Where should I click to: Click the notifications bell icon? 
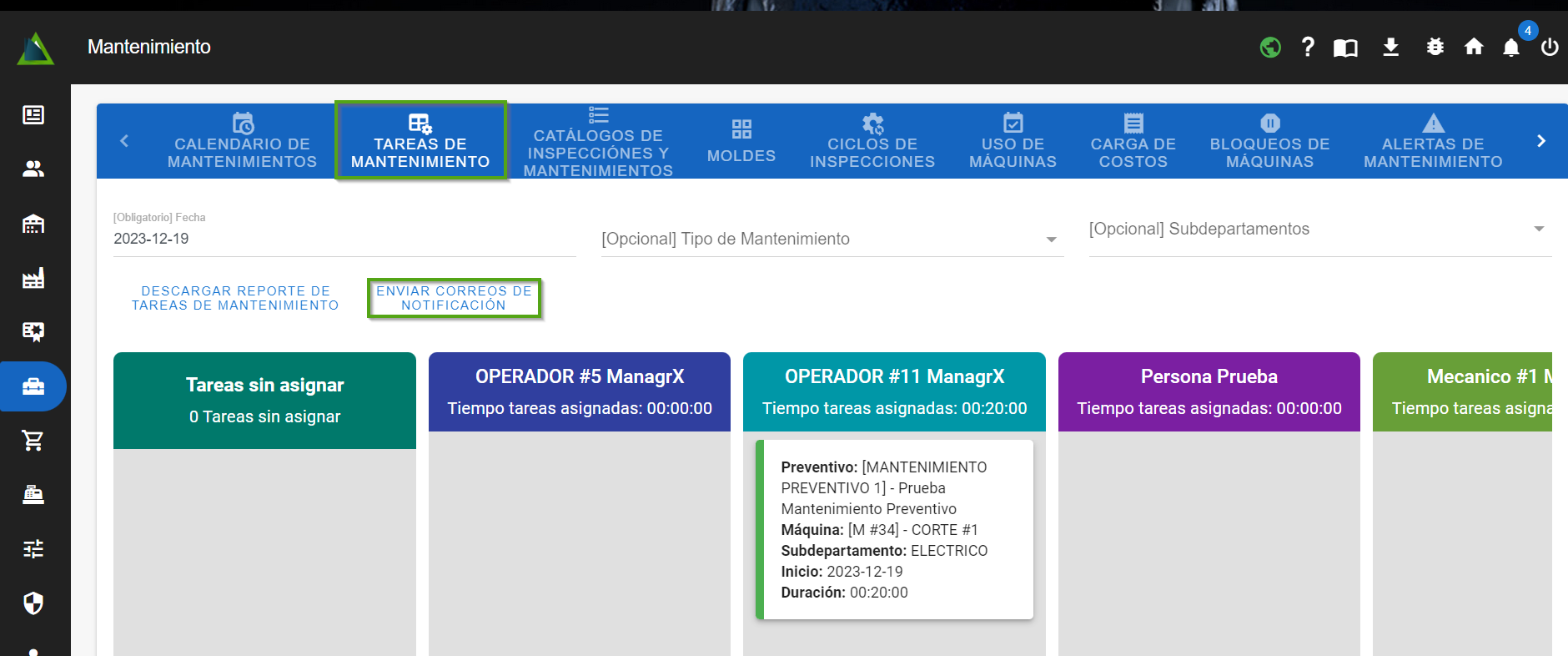1510,48
